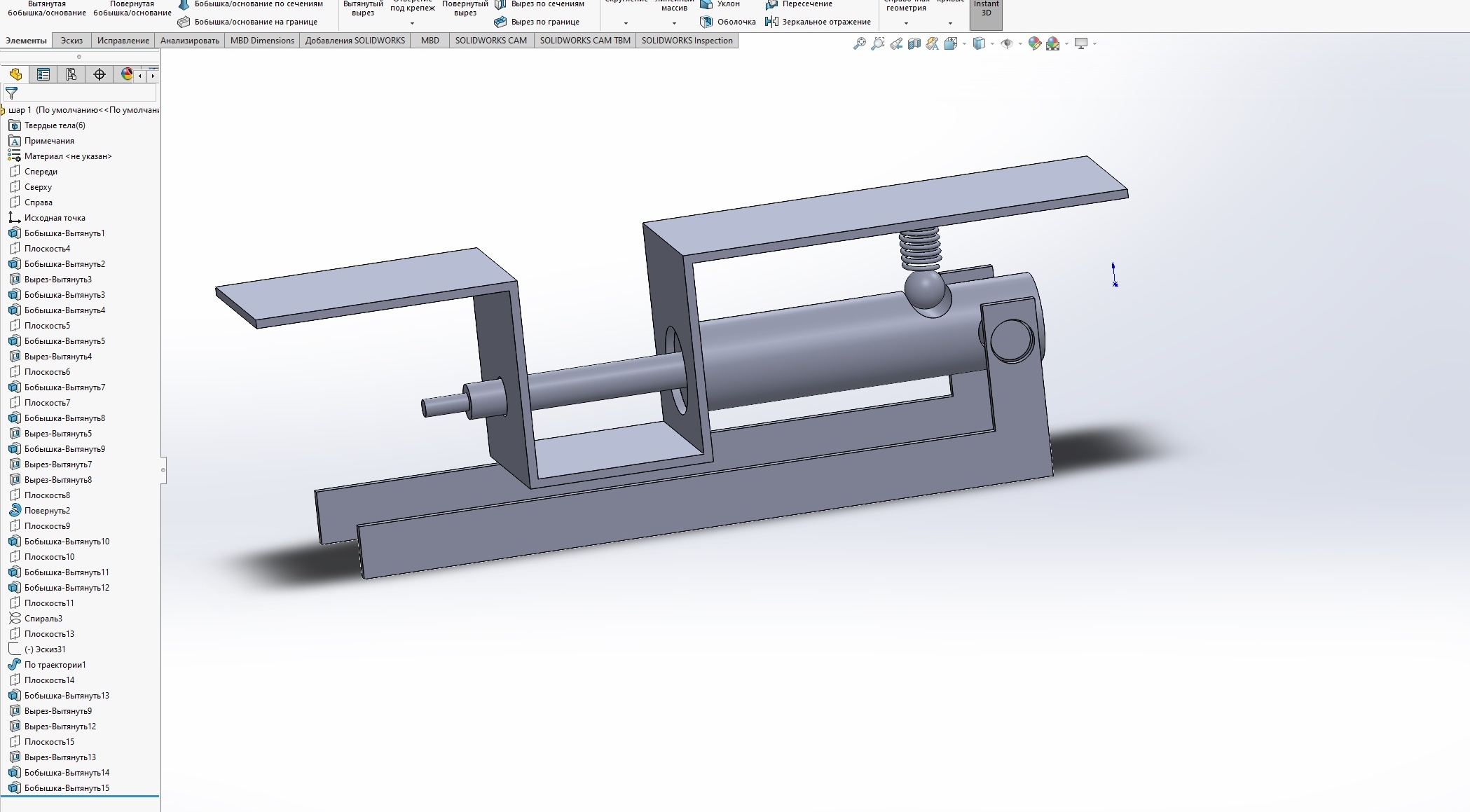Switch to the Элементы tab

26,41
